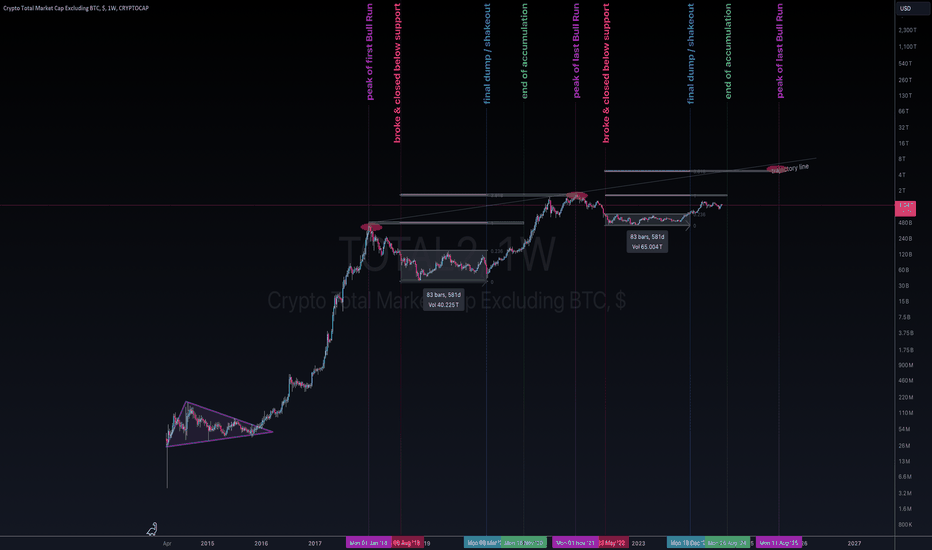Click 'final dump / shakeout' label near Dec 2023
932x550 pixels.
coord(691,54)
